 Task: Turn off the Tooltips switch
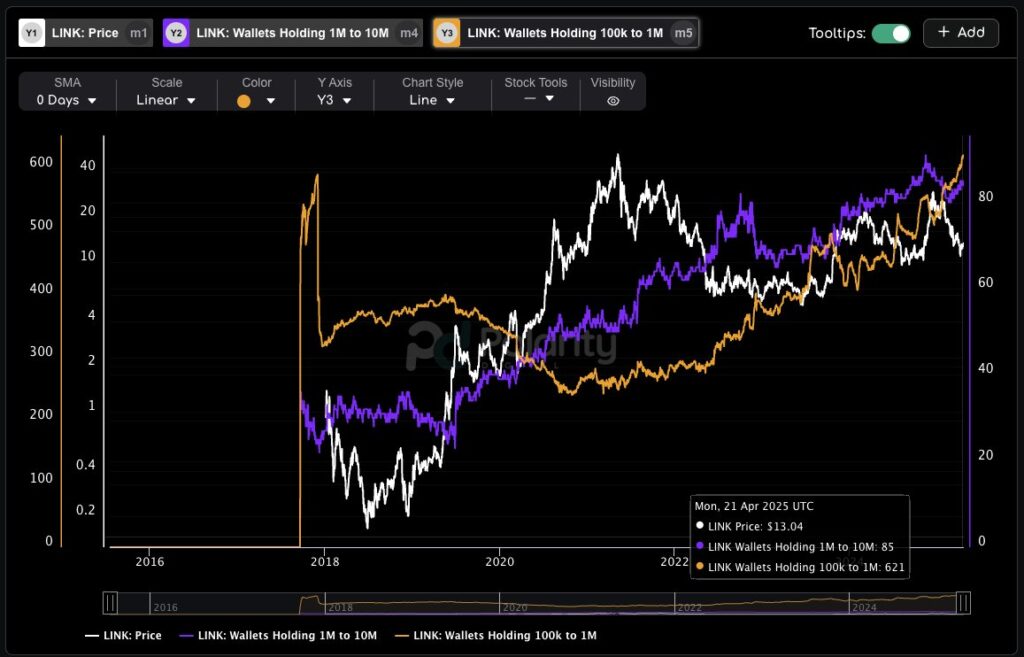890,33
